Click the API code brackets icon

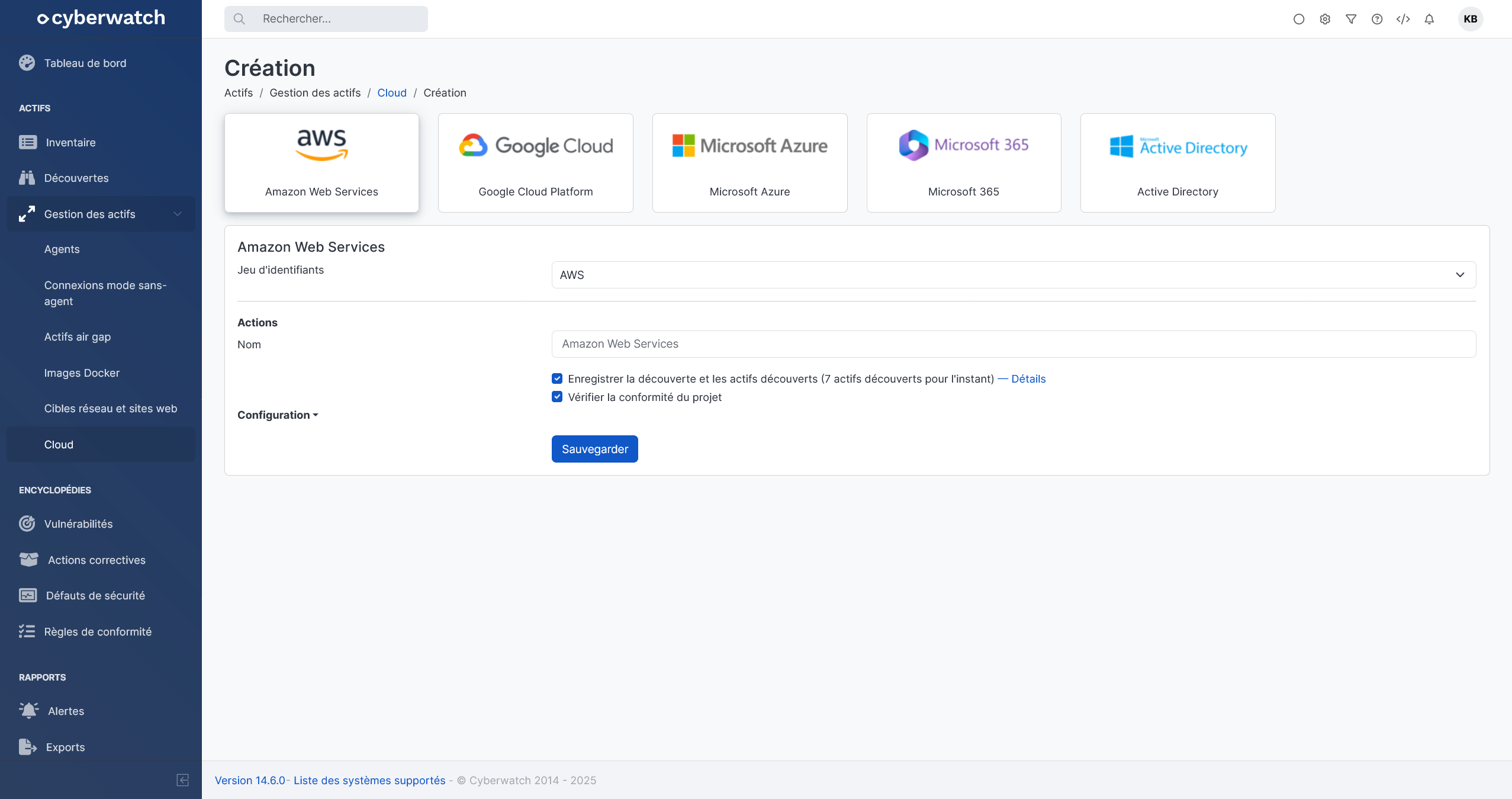tap(1403, 19)
